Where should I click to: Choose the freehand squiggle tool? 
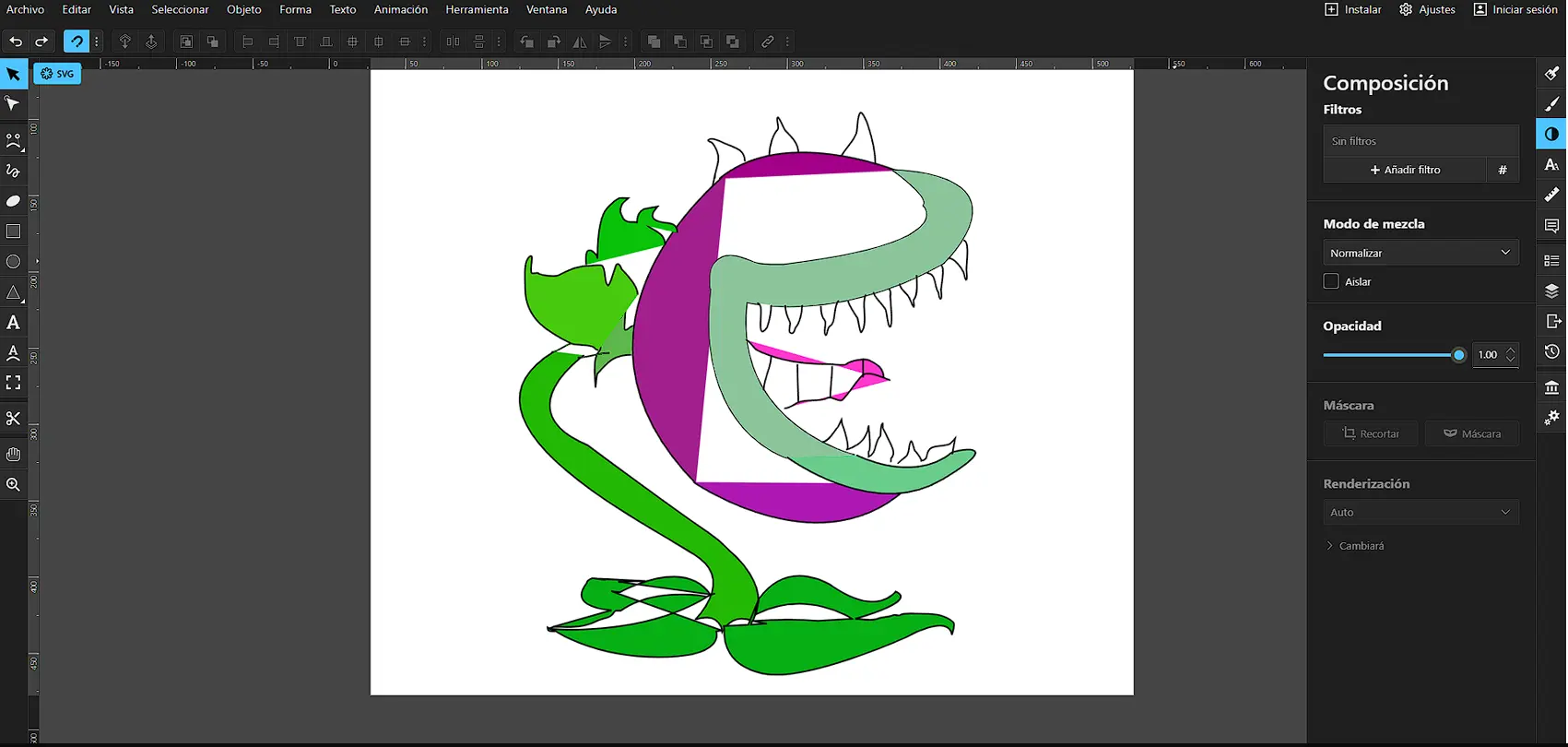point(13,172)
